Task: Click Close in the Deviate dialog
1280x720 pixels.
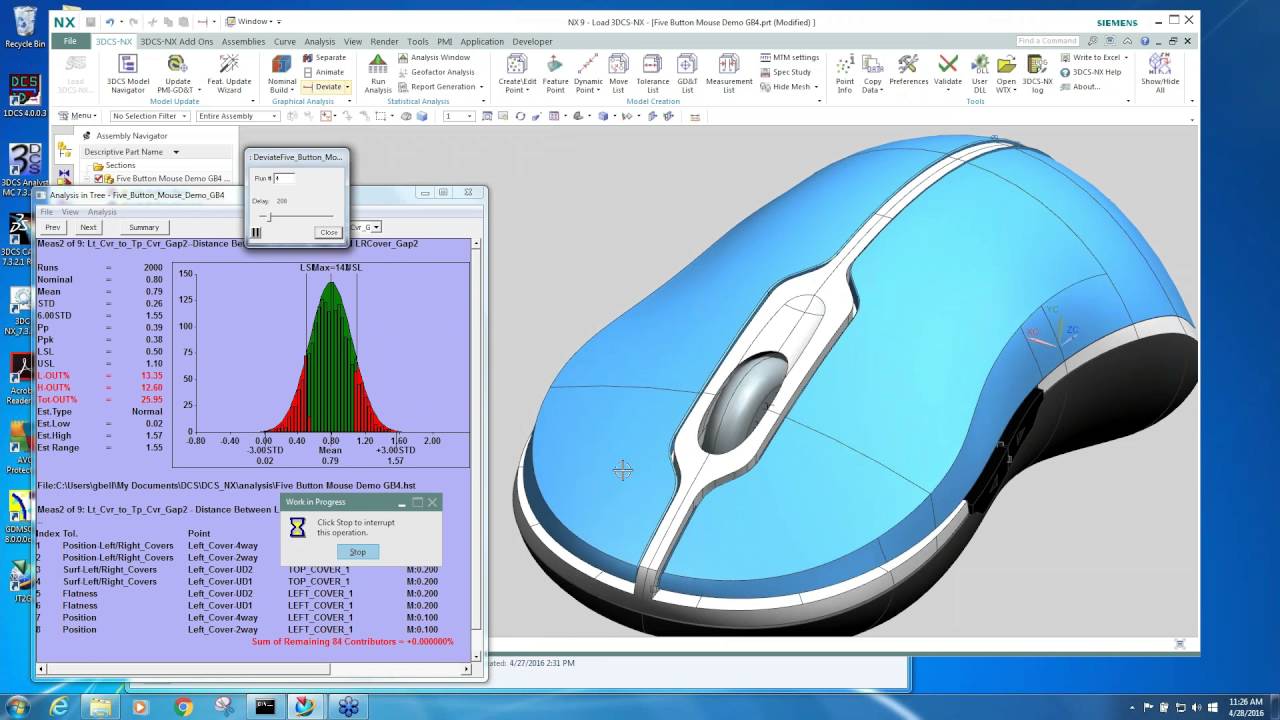Action: click(x=328, y=232)
